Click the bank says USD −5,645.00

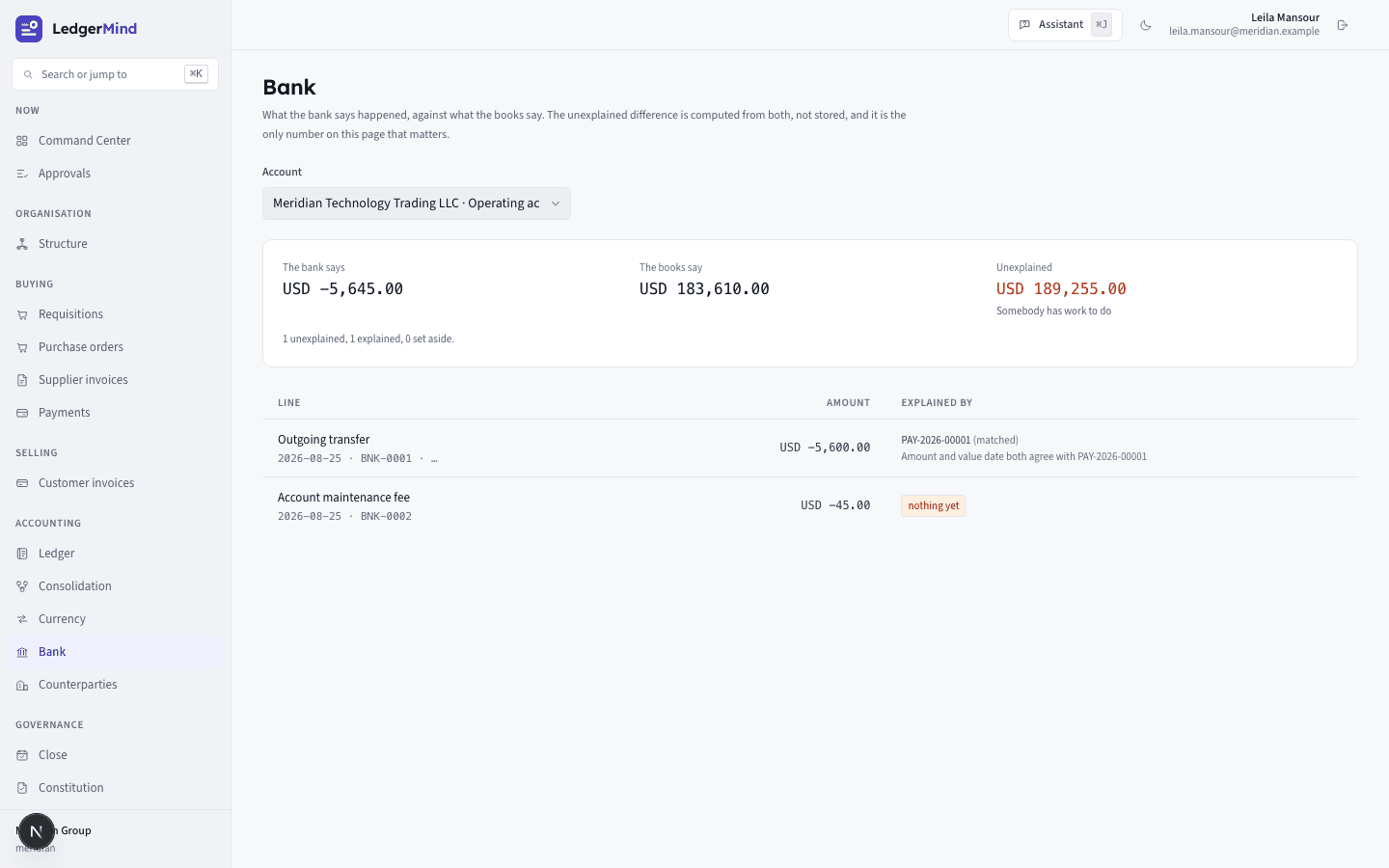342,288
